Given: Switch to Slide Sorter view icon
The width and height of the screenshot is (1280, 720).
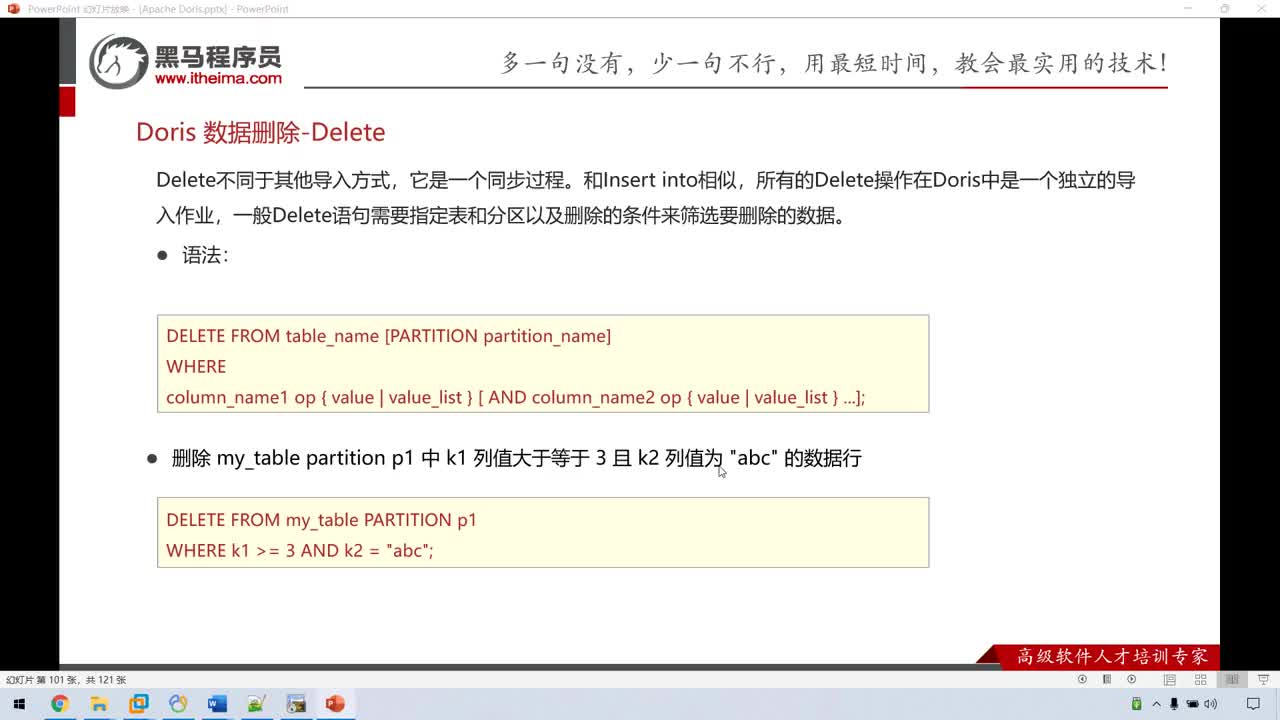Looking at the screenshot, I should coord(1201,679).
